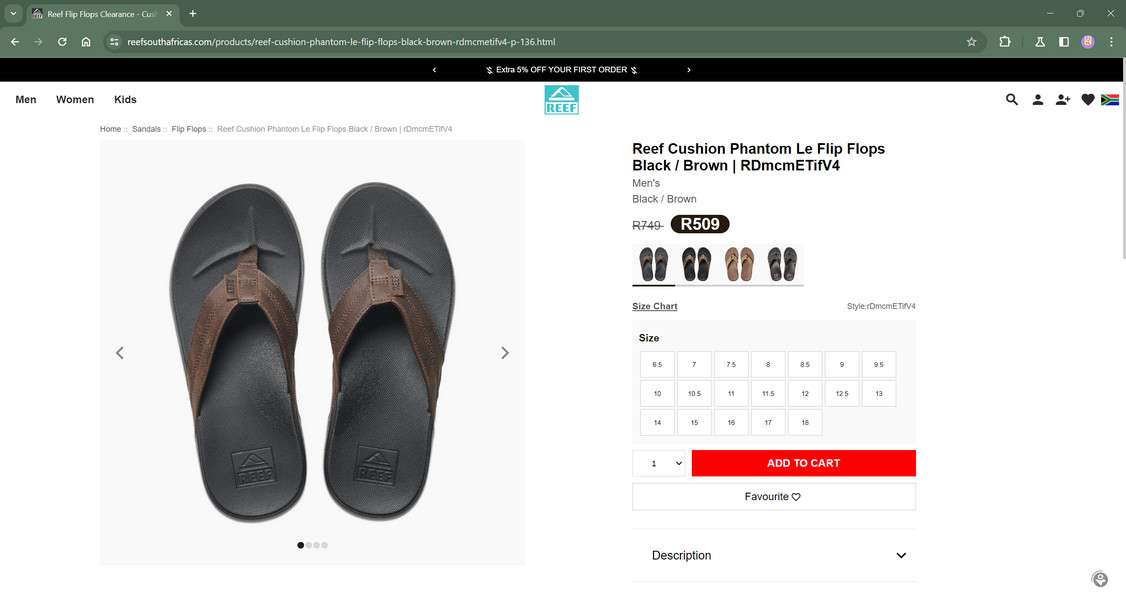This screenshot has height=602, width=1126.
Task: Open the Women menu
Action: click(75, 100)
